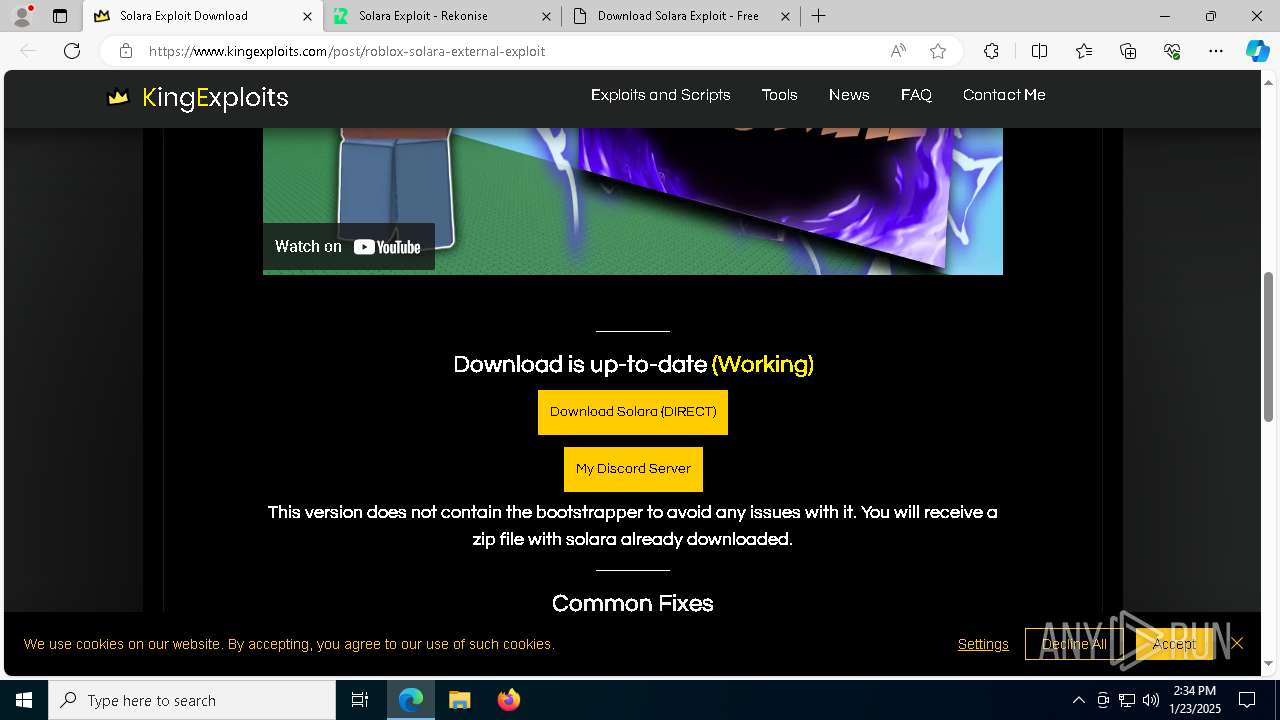Click the My Discord Server button
Viewport: 1280px width, 720px height.
[x=633, y=469]
